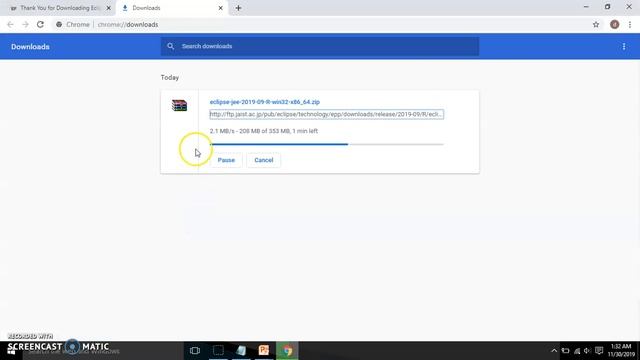Select the Downloads browser tab

tap(171, 8)
